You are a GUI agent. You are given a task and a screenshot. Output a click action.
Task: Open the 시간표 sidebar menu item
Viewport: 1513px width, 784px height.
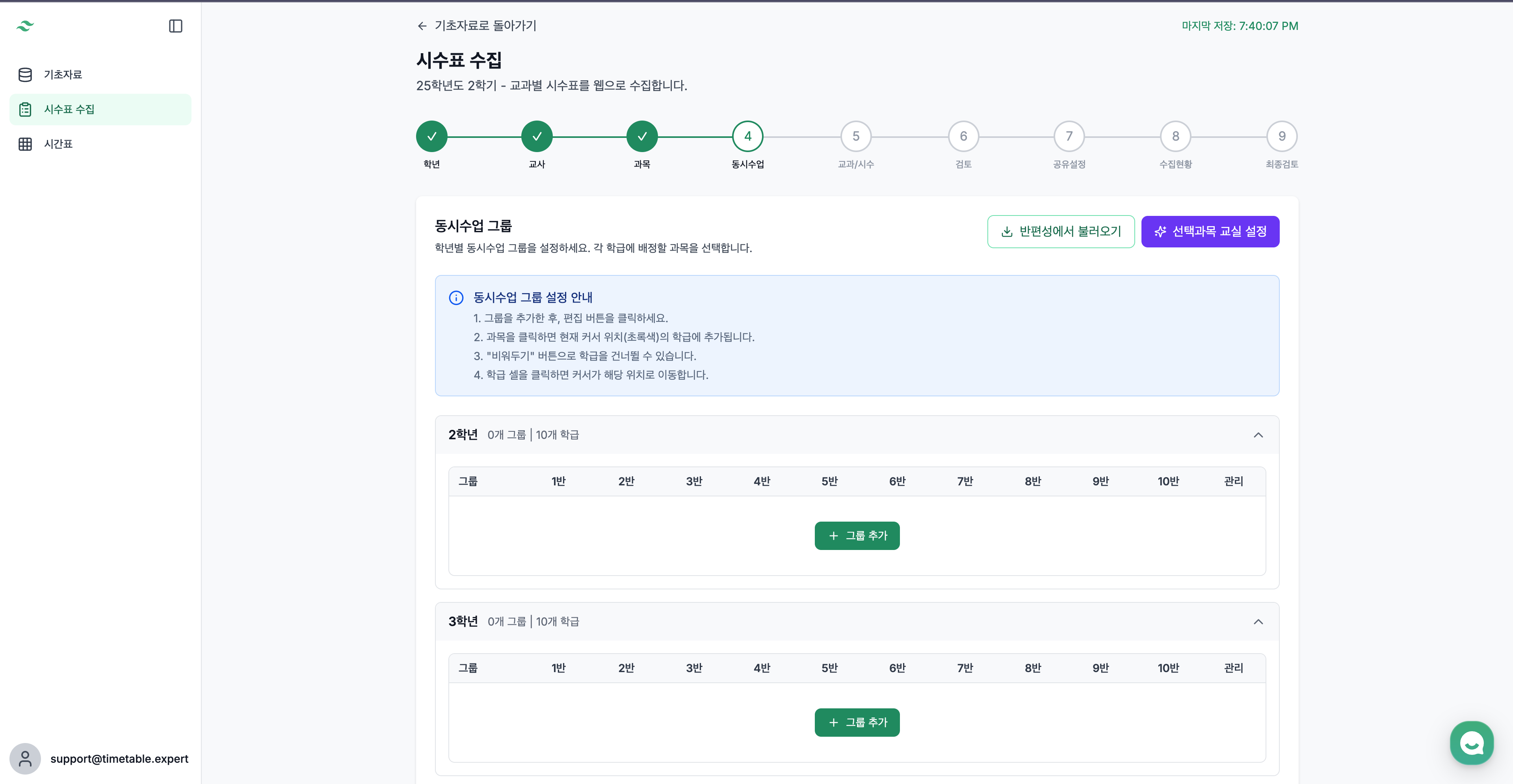tap(58, 144)
